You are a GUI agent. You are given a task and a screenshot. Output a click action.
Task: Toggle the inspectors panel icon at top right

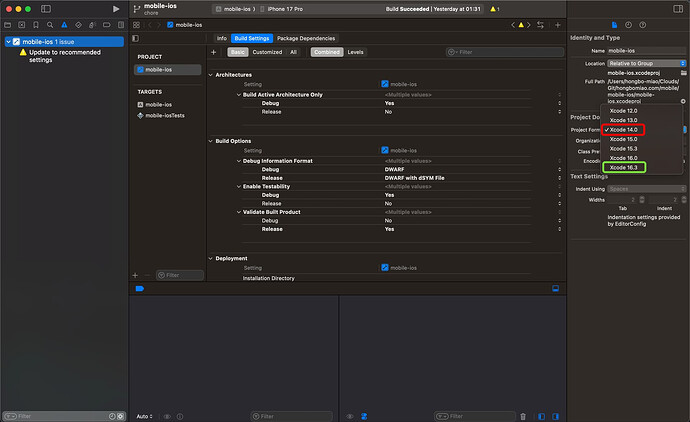pos(677,9)
